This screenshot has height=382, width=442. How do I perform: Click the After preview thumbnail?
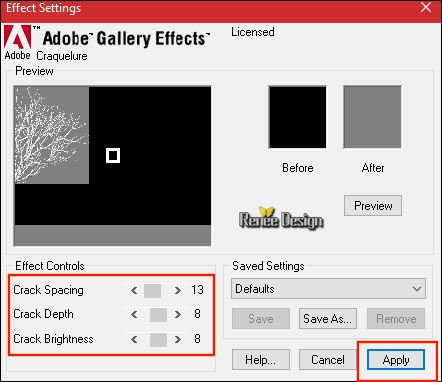[372, 117]
